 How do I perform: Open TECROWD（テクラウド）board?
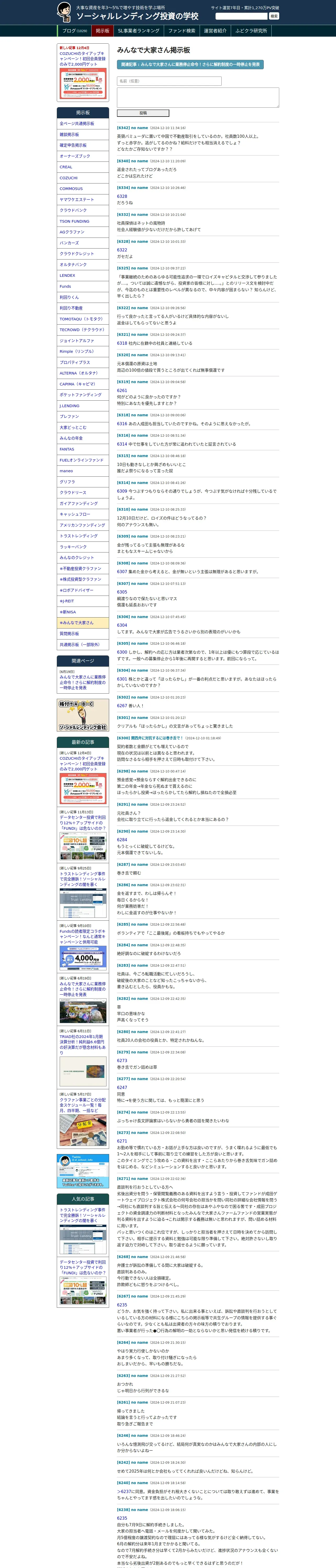tap(83, 330)
